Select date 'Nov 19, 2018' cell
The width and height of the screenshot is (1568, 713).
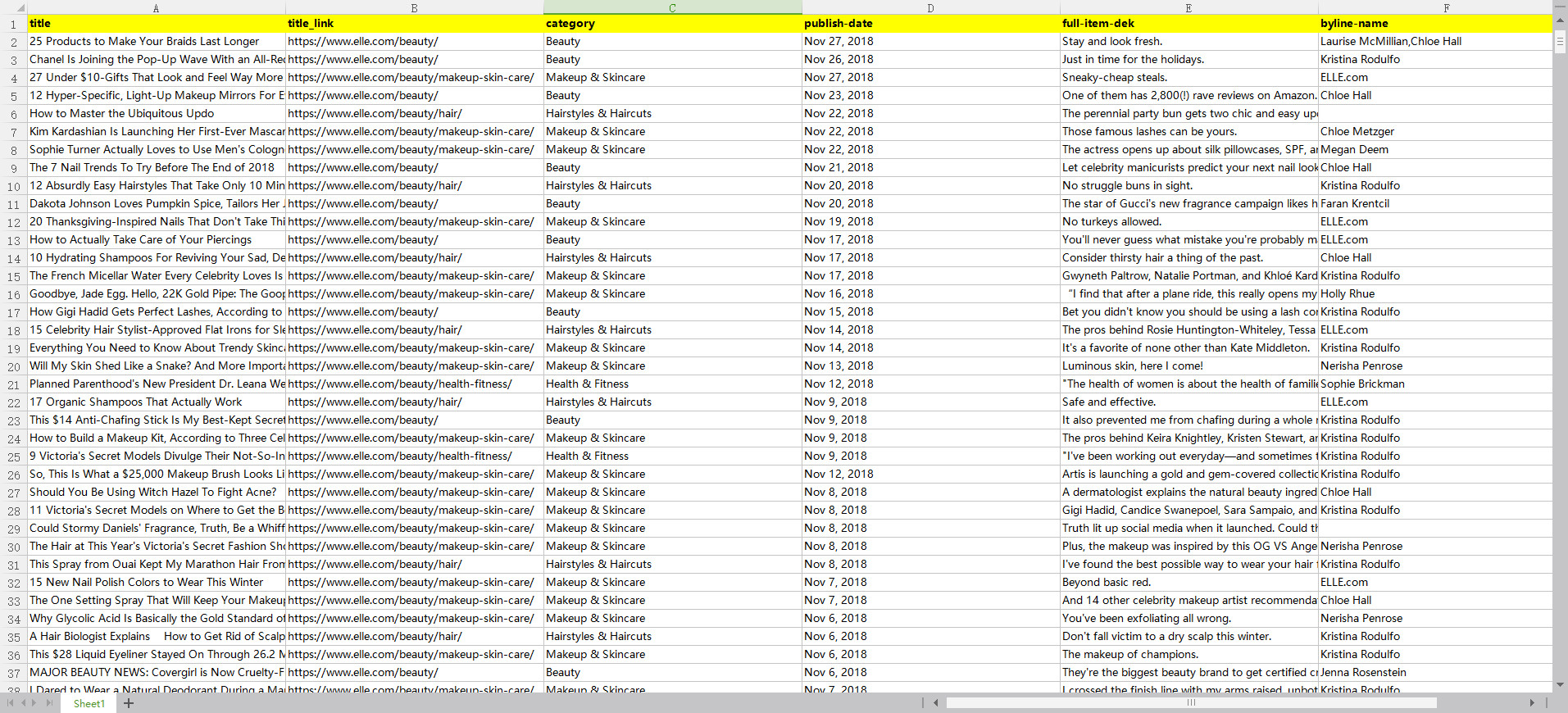point(931,222)
